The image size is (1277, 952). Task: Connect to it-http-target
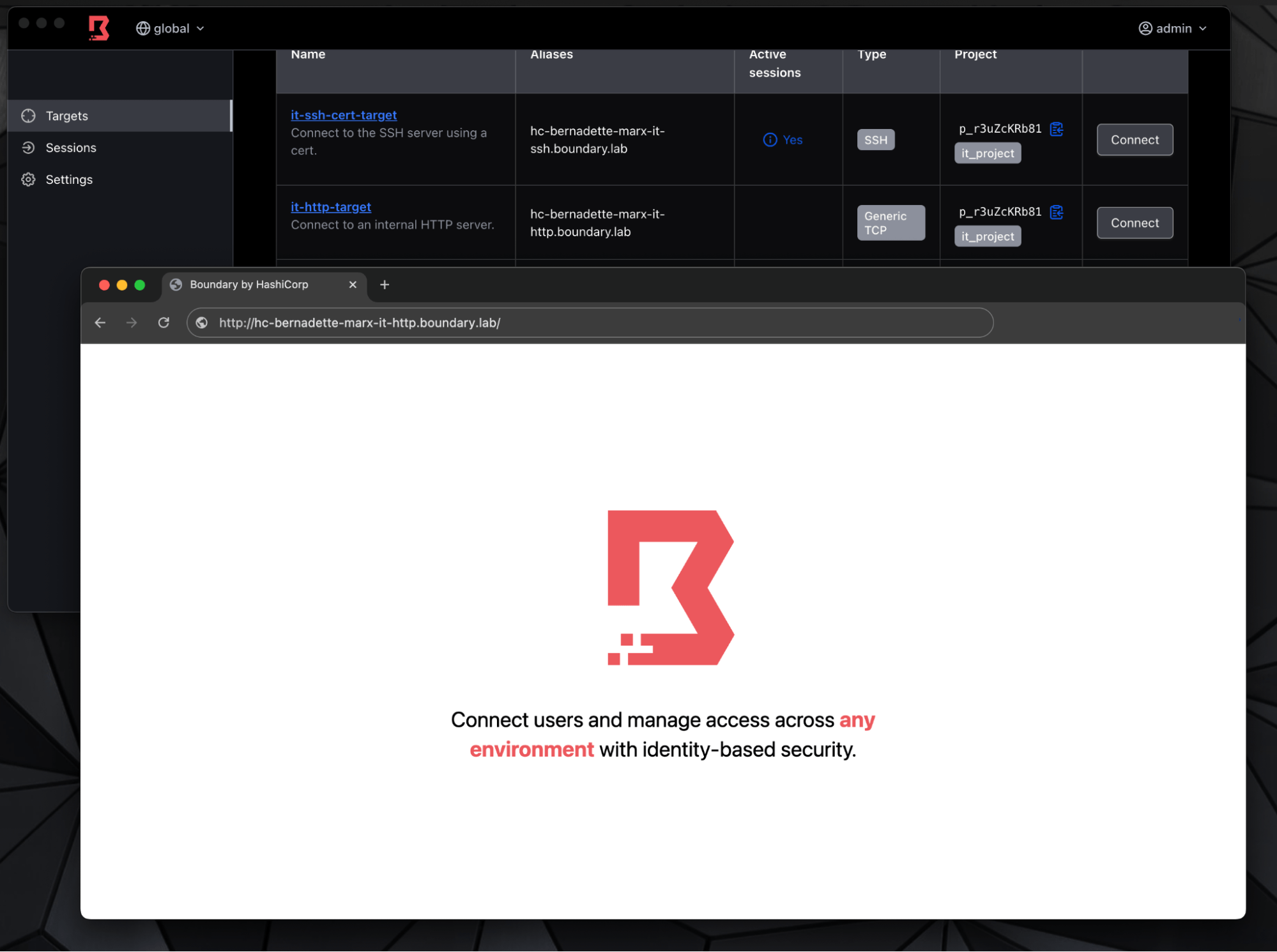[1134, 223]
